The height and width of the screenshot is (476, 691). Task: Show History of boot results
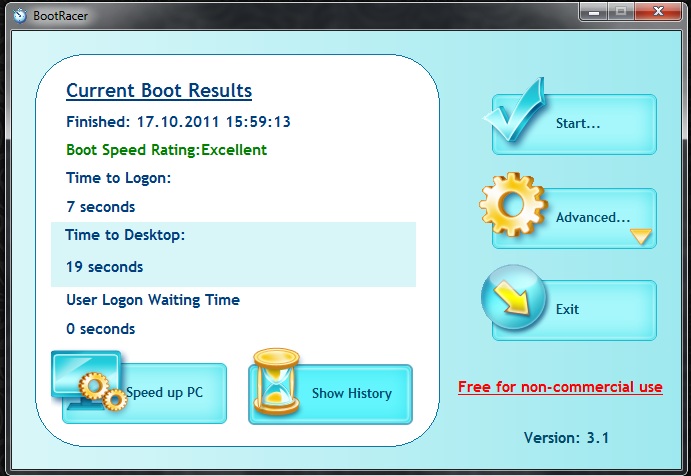[331, 394]
